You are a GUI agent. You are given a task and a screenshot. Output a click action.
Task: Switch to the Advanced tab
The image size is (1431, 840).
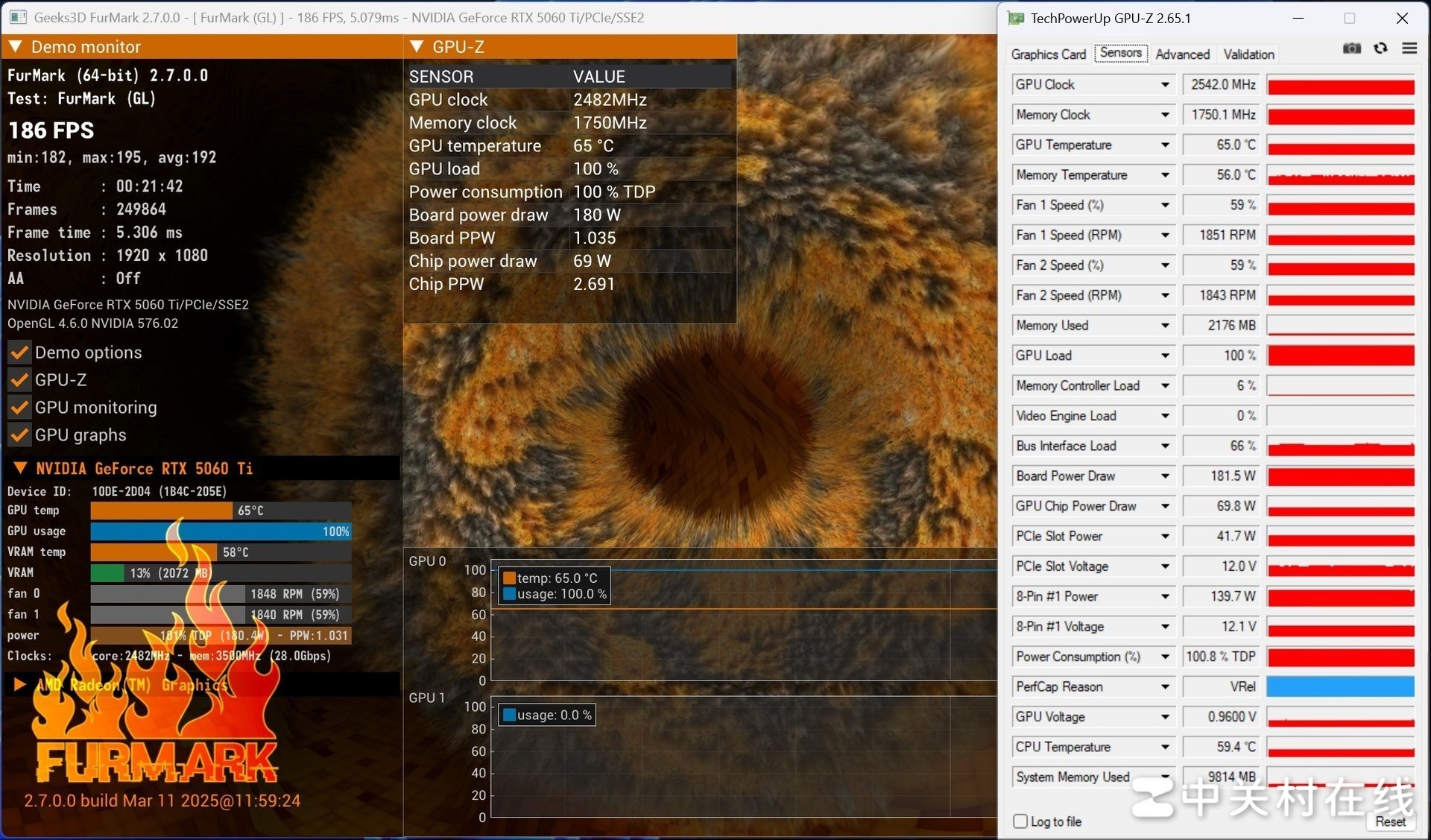(x=1182, y=54)
